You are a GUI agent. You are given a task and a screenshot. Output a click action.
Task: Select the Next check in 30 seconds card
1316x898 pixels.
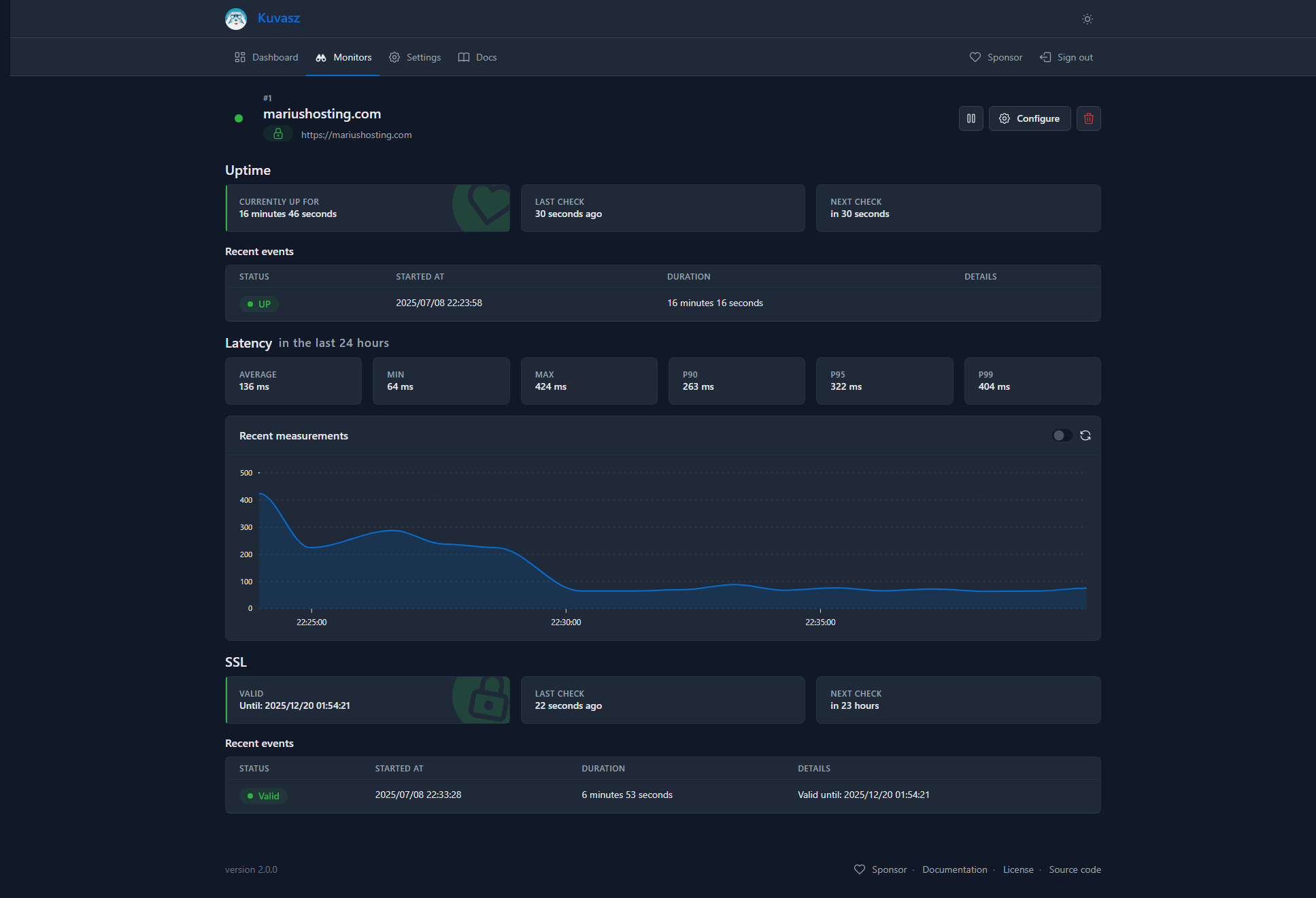coord(958,208)
